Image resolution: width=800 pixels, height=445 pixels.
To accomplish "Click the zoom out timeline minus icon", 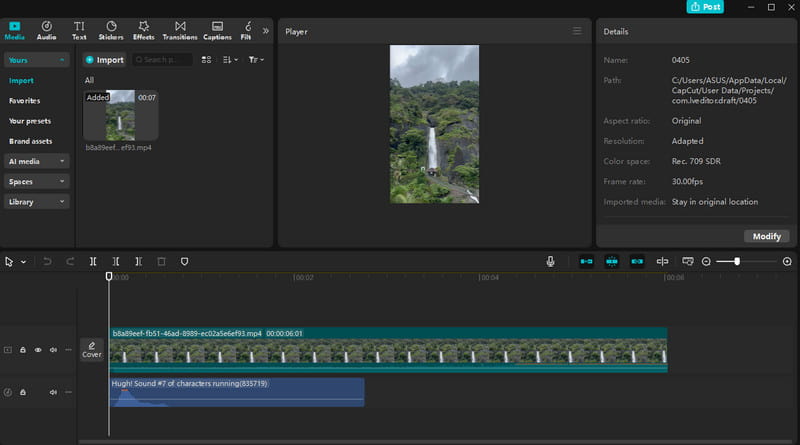I will click(706, 261).
